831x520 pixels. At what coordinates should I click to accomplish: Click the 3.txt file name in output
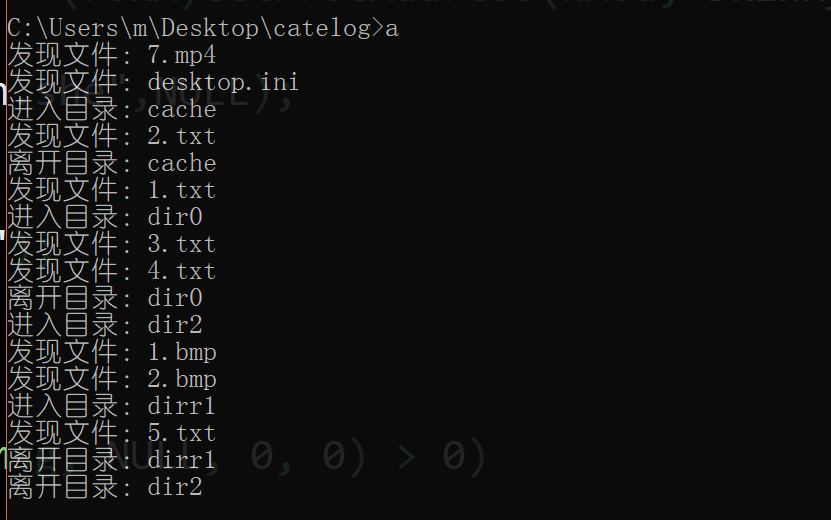coord(181,244)
